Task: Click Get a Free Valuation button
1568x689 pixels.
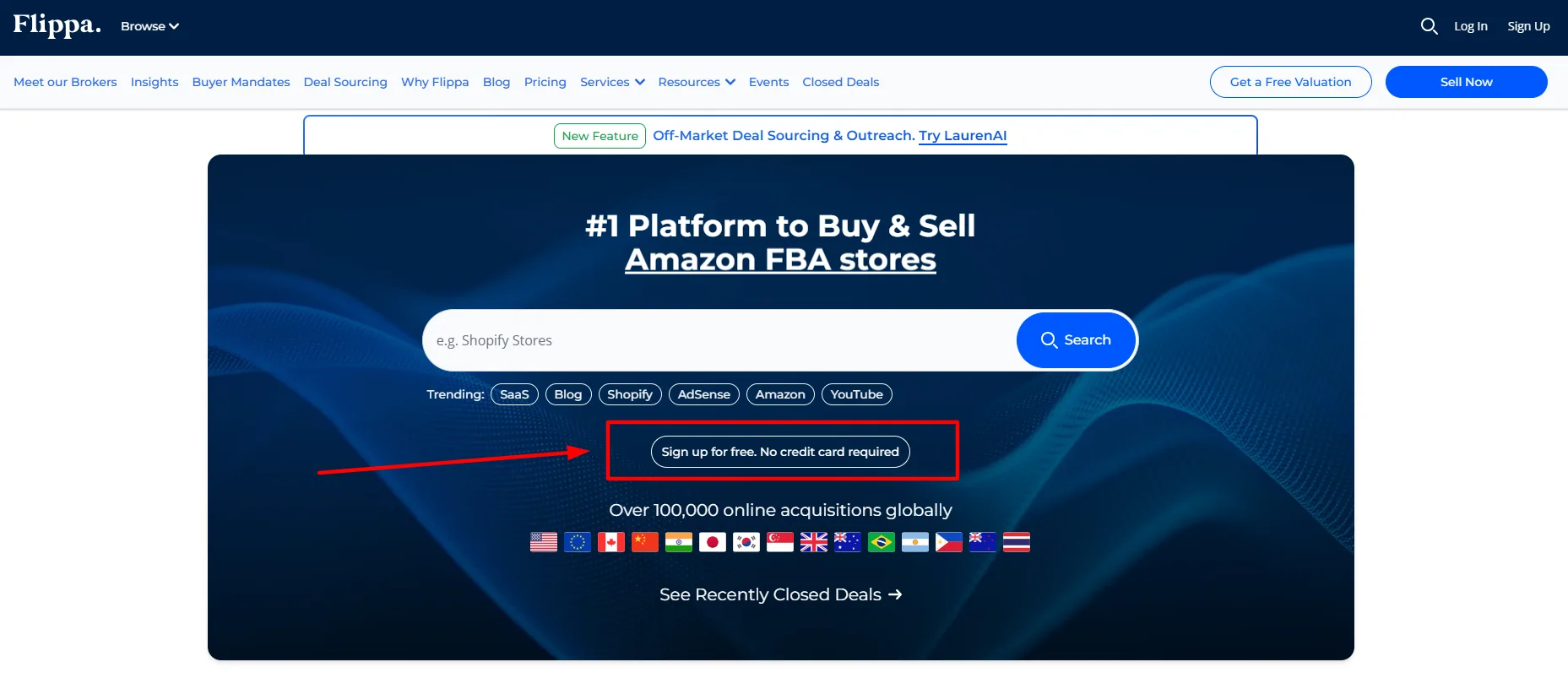Action: pyautogui.click(x=1290, y=82)
